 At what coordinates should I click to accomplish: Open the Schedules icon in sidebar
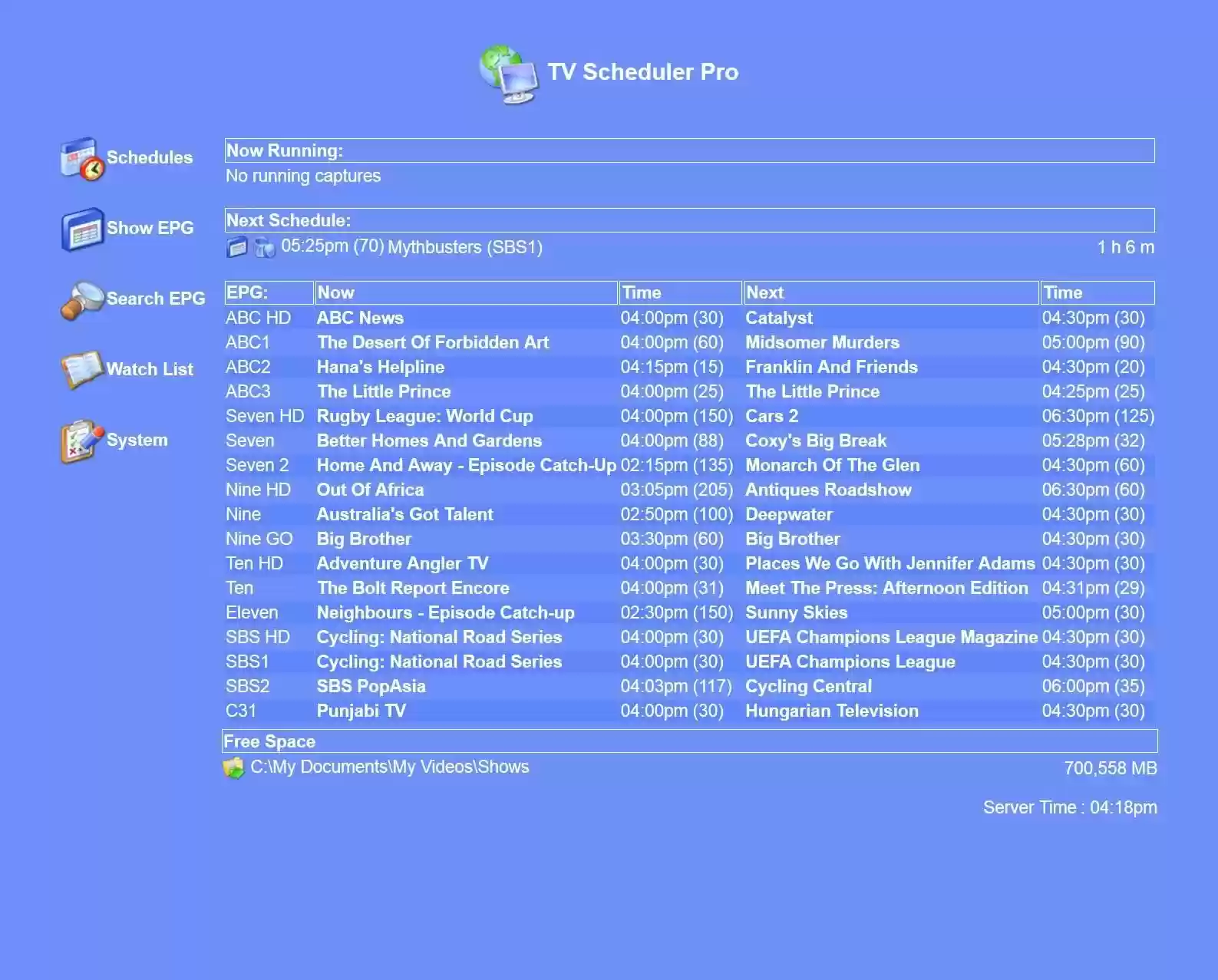[82, 159]
